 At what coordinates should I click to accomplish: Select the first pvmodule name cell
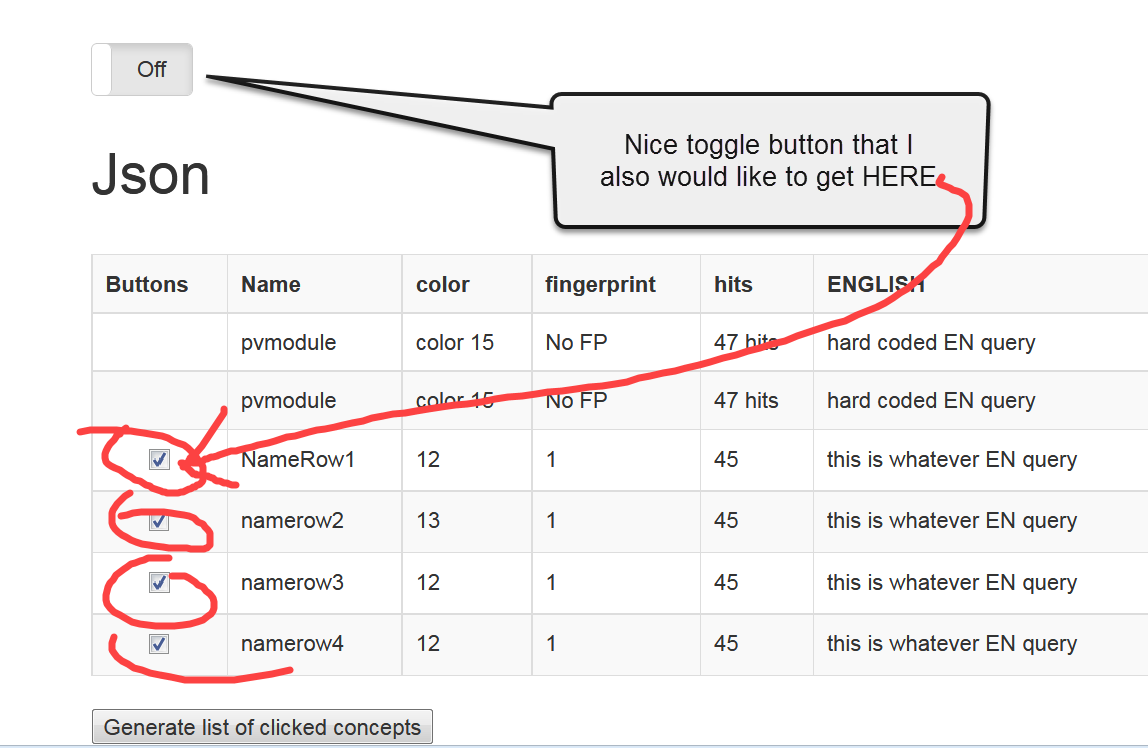tap(288, 342)
